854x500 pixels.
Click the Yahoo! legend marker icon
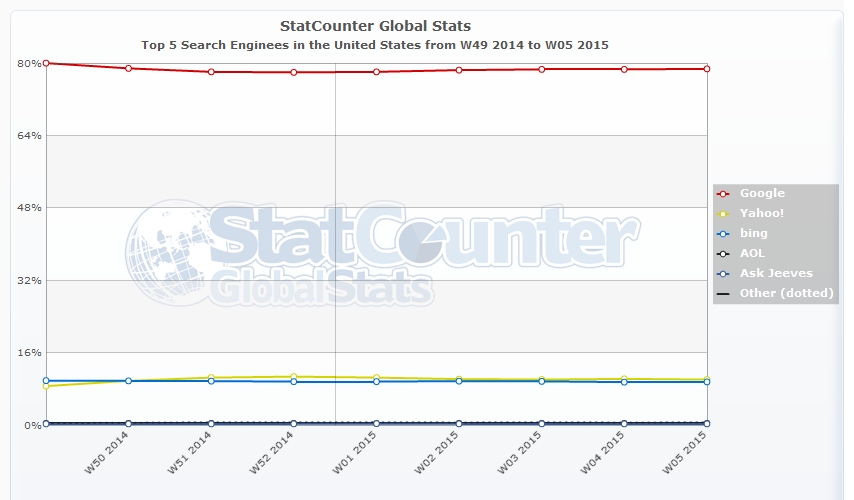723,213
